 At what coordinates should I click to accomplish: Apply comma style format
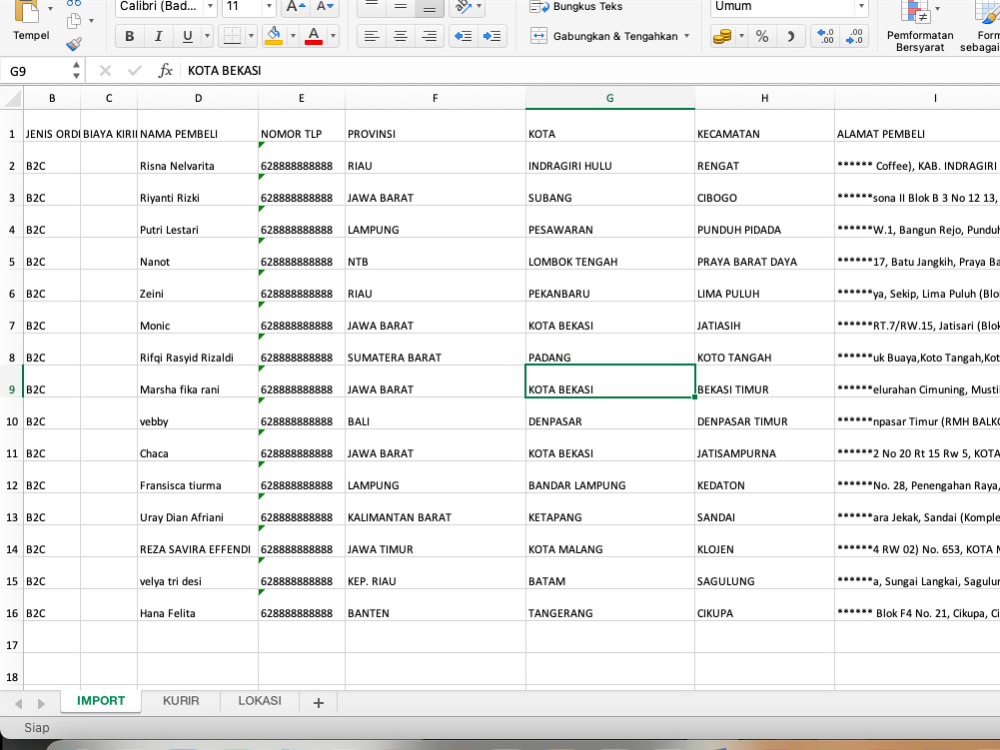pyautogui.click(x=791, y=36)
